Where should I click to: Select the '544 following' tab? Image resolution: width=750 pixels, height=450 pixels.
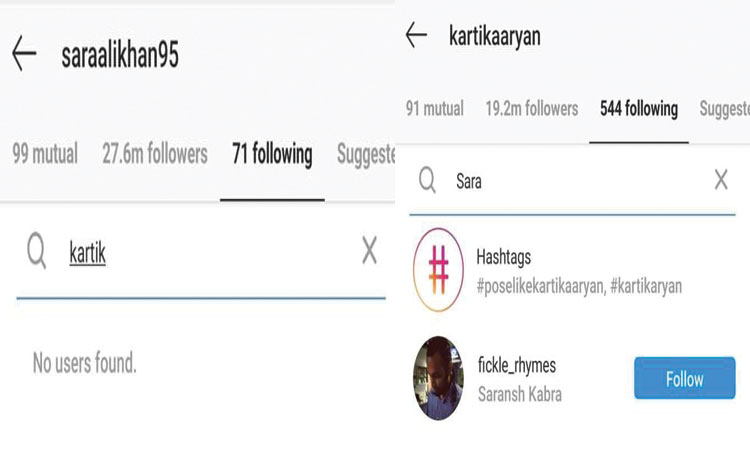point(639,109)
